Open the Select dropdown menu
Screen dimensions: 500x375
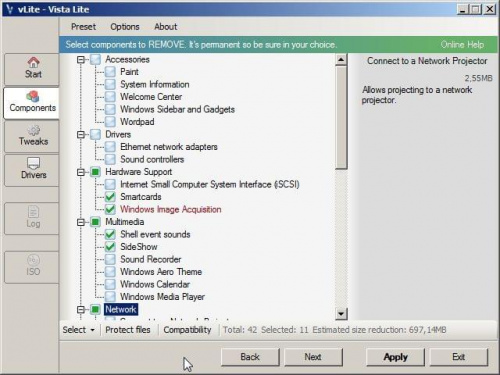79,330
